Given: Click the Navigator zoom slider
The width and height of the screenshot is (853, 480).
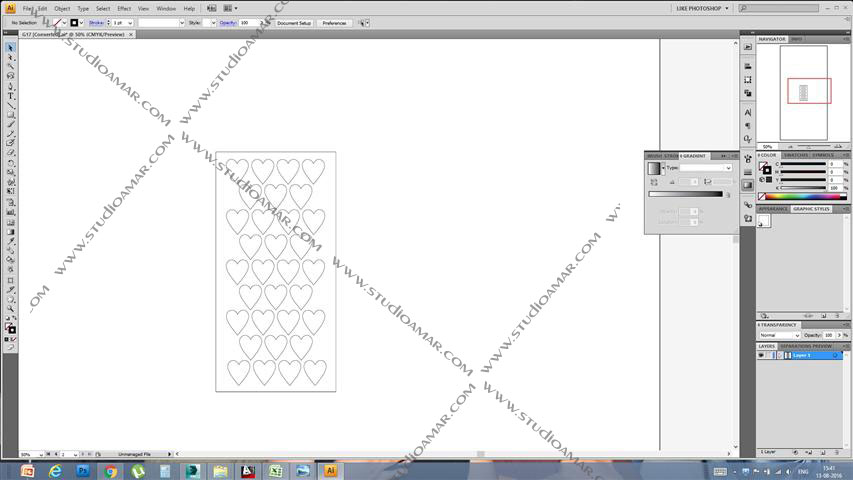Looking at the screenshot, I should pos(809,146).
